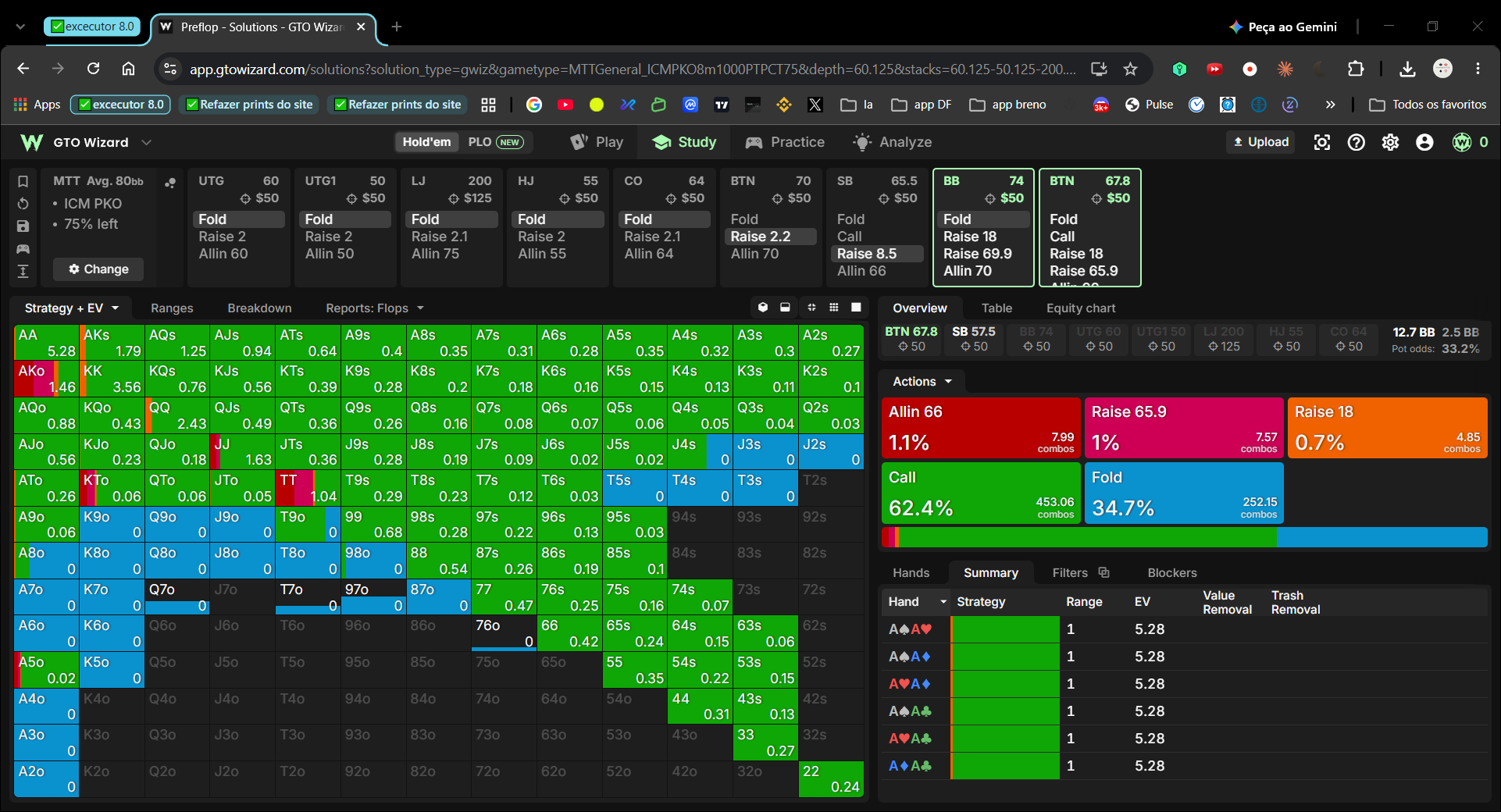
Task: Expand the GTO Wizard logo menu chevron
Action: (x=146, y=142)
